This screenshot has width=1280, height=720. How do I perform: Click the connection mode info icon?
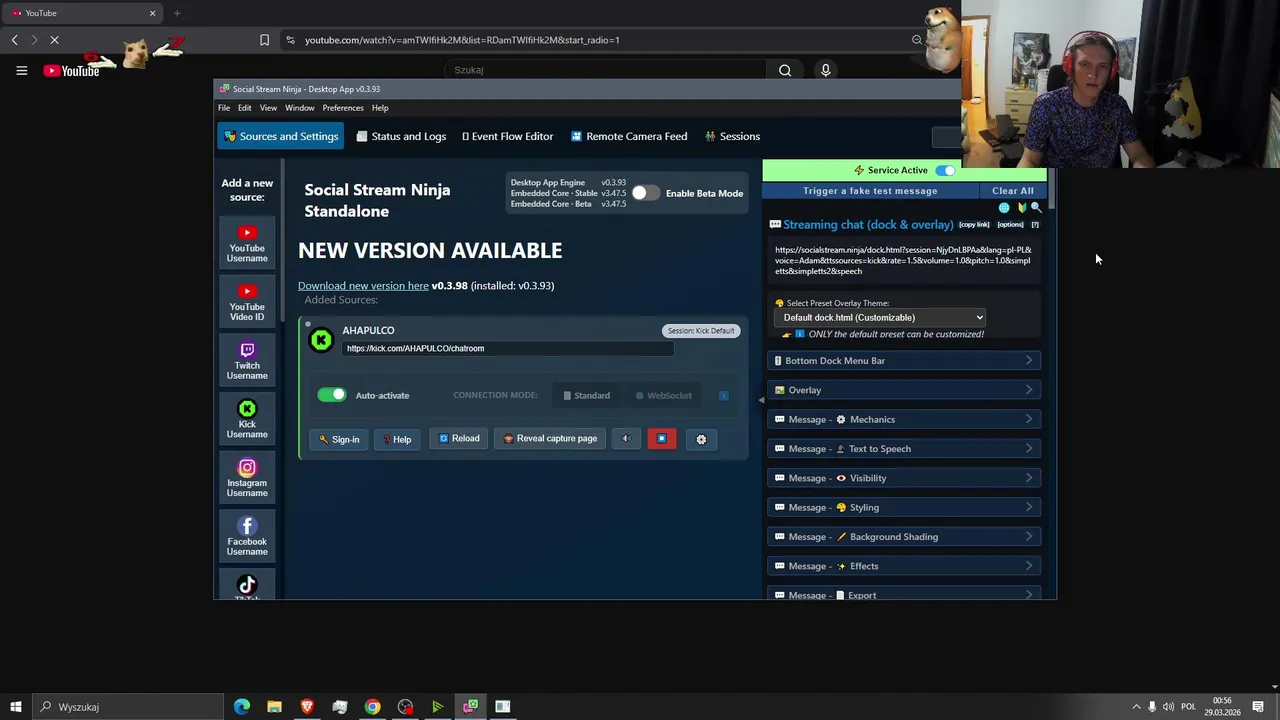pyautogui.click(x=724, y=395)
